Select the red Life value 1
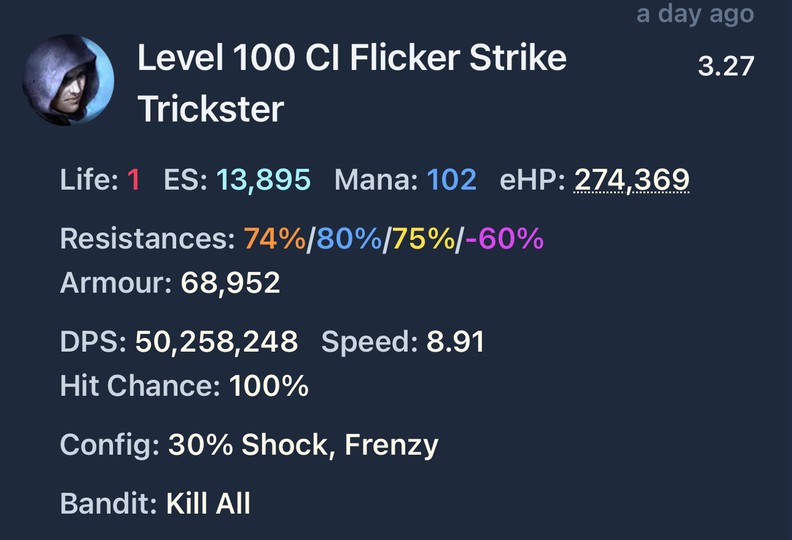Image resolution: width=792 pixels, height=540 pixels. point(133,181)
